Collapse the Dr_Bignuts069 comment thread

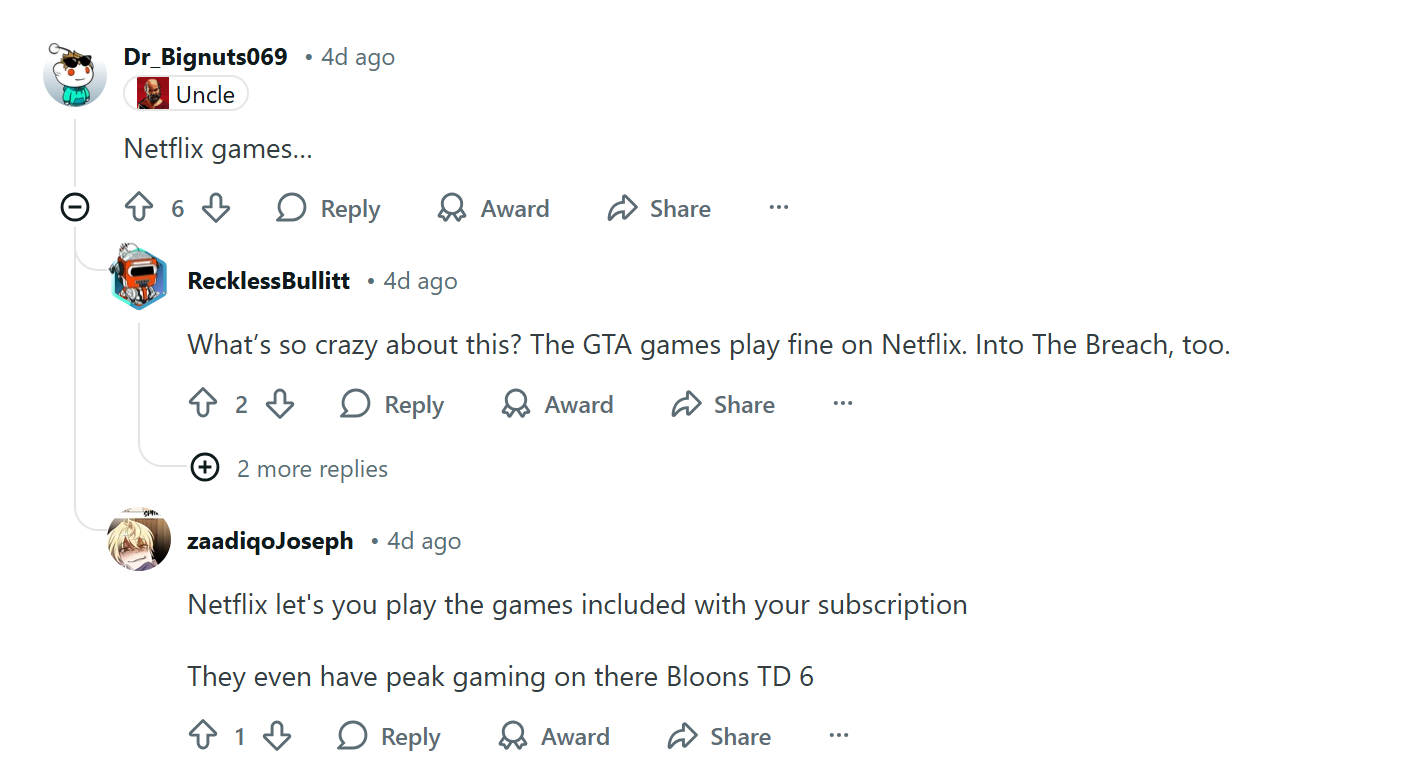(x=75, y=207)
